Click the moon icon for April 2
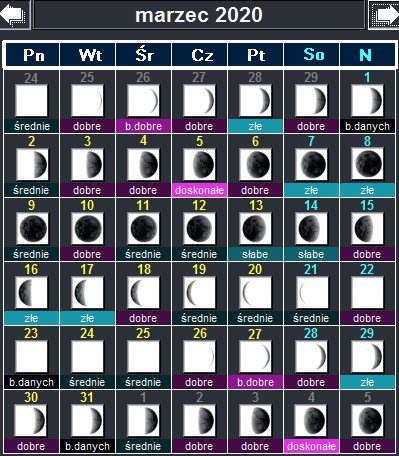The height and width of the screenshot is (456, 399). pos(199,420)
